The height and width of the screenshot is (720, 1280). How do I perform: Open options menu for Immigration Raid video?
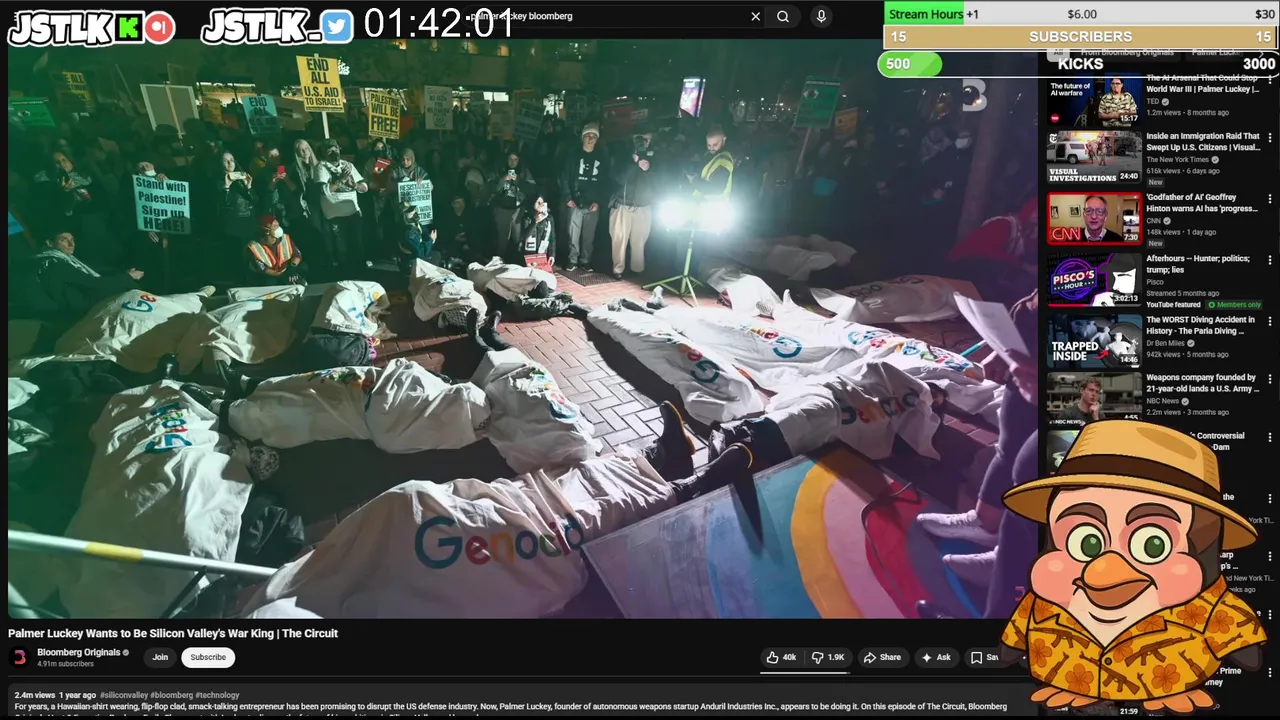tap(1270, 138)
